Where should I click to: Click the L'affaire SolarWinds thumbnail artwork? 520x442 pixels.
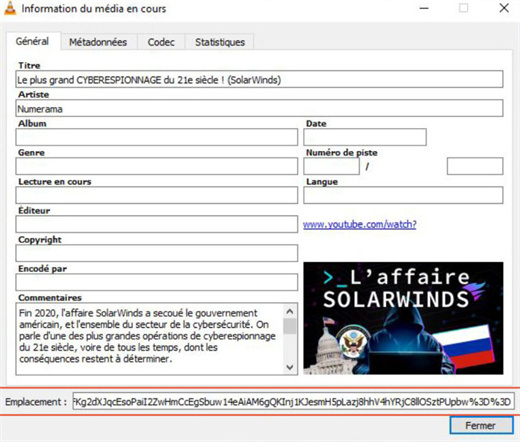click(403, 318)
